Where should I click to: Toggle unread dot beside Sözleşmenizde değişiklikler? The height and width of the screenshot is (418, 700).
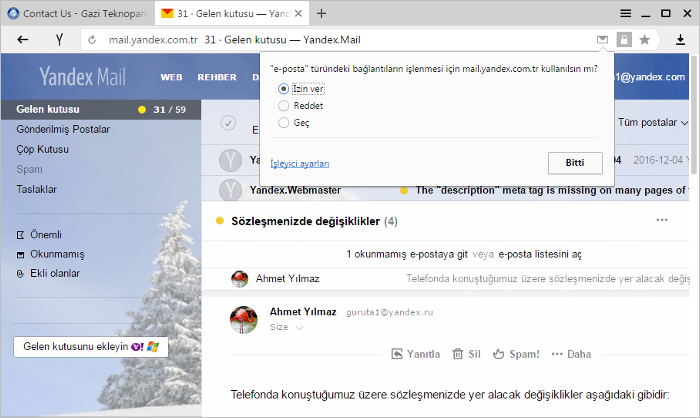(220, 221)
